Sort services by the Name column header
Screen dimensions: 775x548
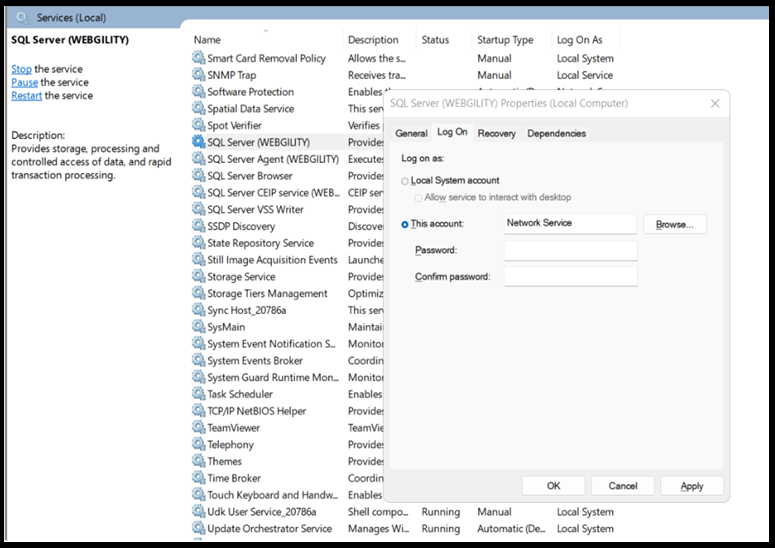click(208, 40)
